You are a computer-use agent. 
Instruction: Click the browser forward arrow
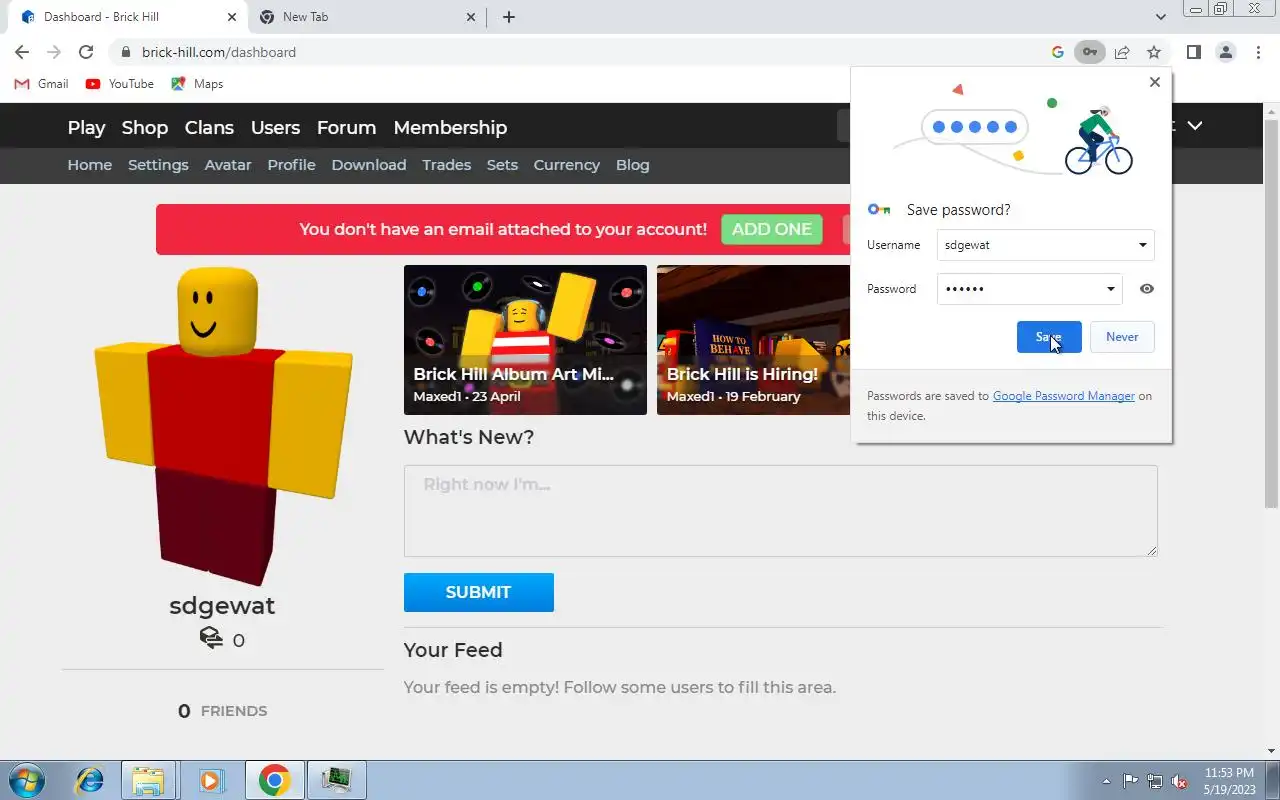[54, 52]
